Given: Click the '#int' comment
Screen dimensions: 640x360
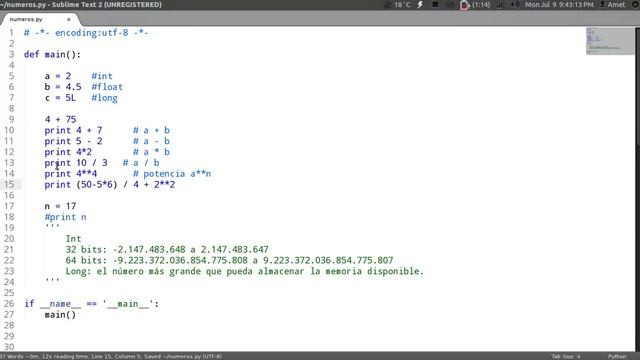Looking at the screenshot, I should tap(102, 76).
